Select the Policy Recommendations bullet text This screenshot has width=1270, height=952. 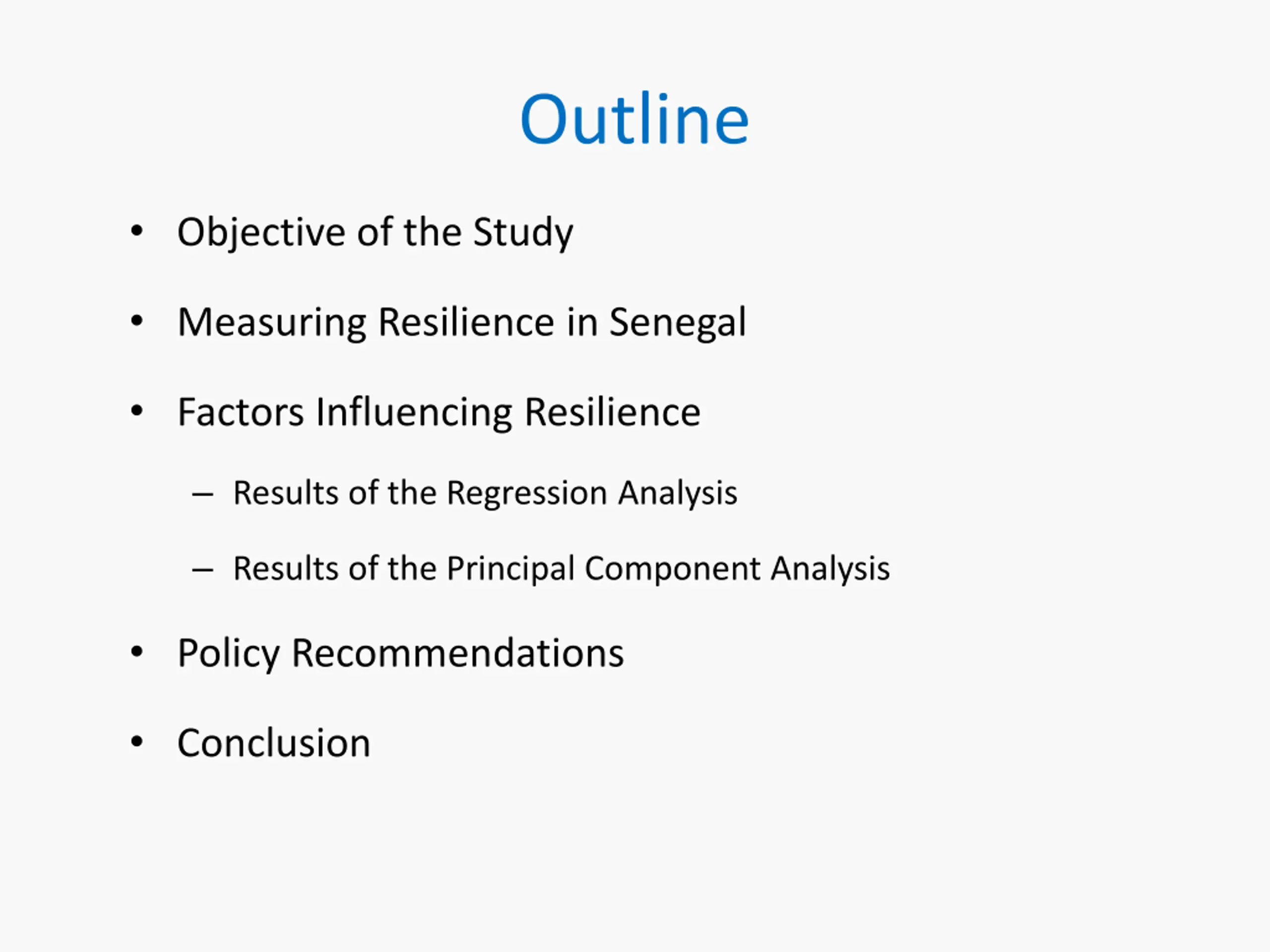point(401,654)
